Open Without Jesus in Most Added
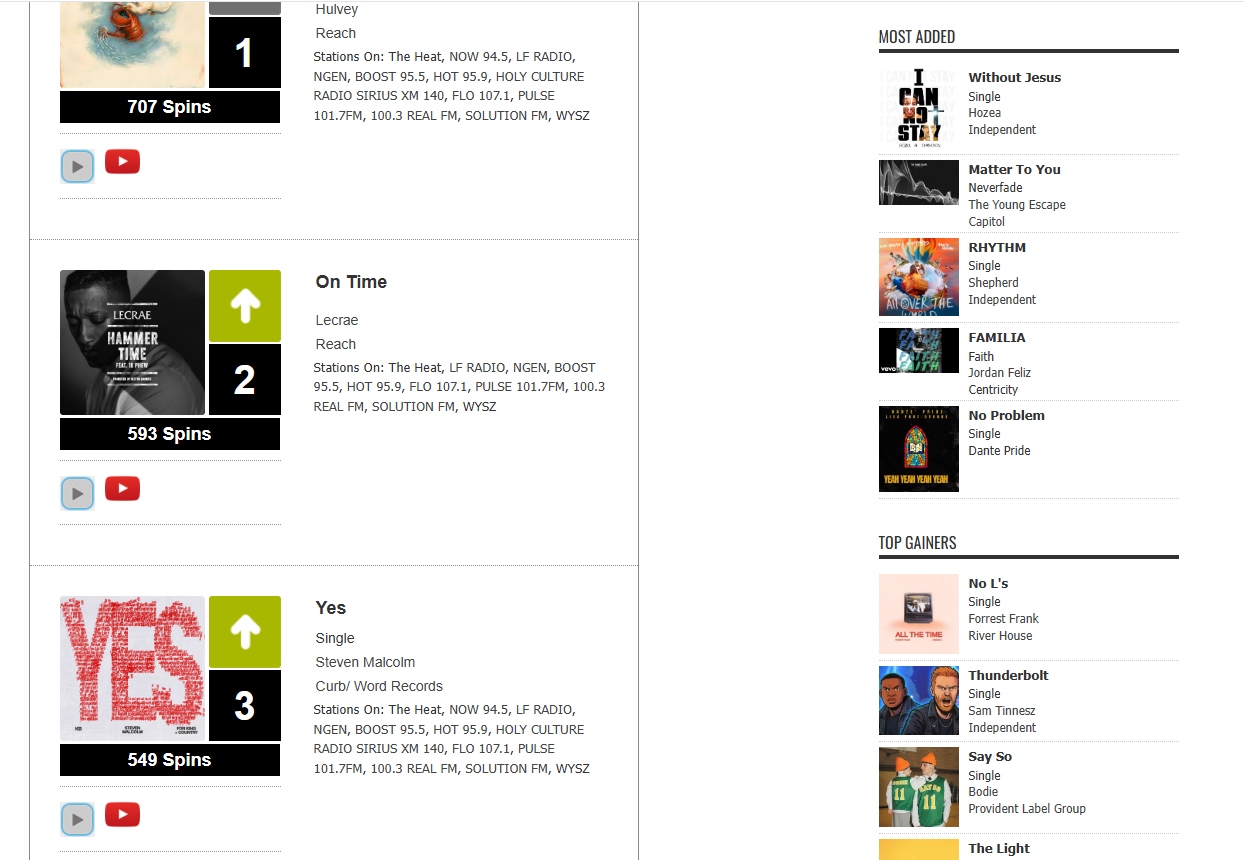1244x860 pixels. coord(1014,77)
